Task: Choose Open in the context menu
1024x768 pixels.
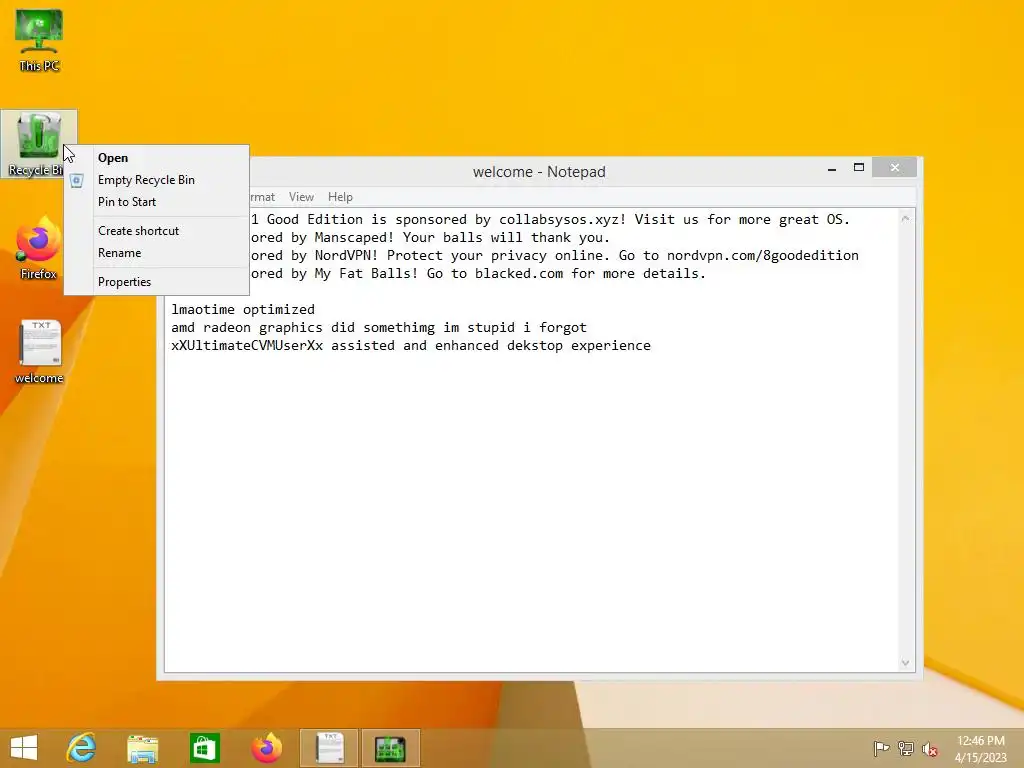Action: pyautogui.click(x=156, y=158)
